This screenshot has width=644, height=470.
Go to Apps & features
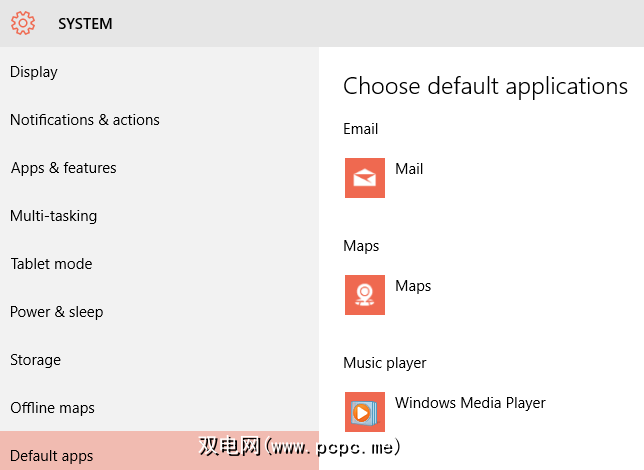(64, 168)
